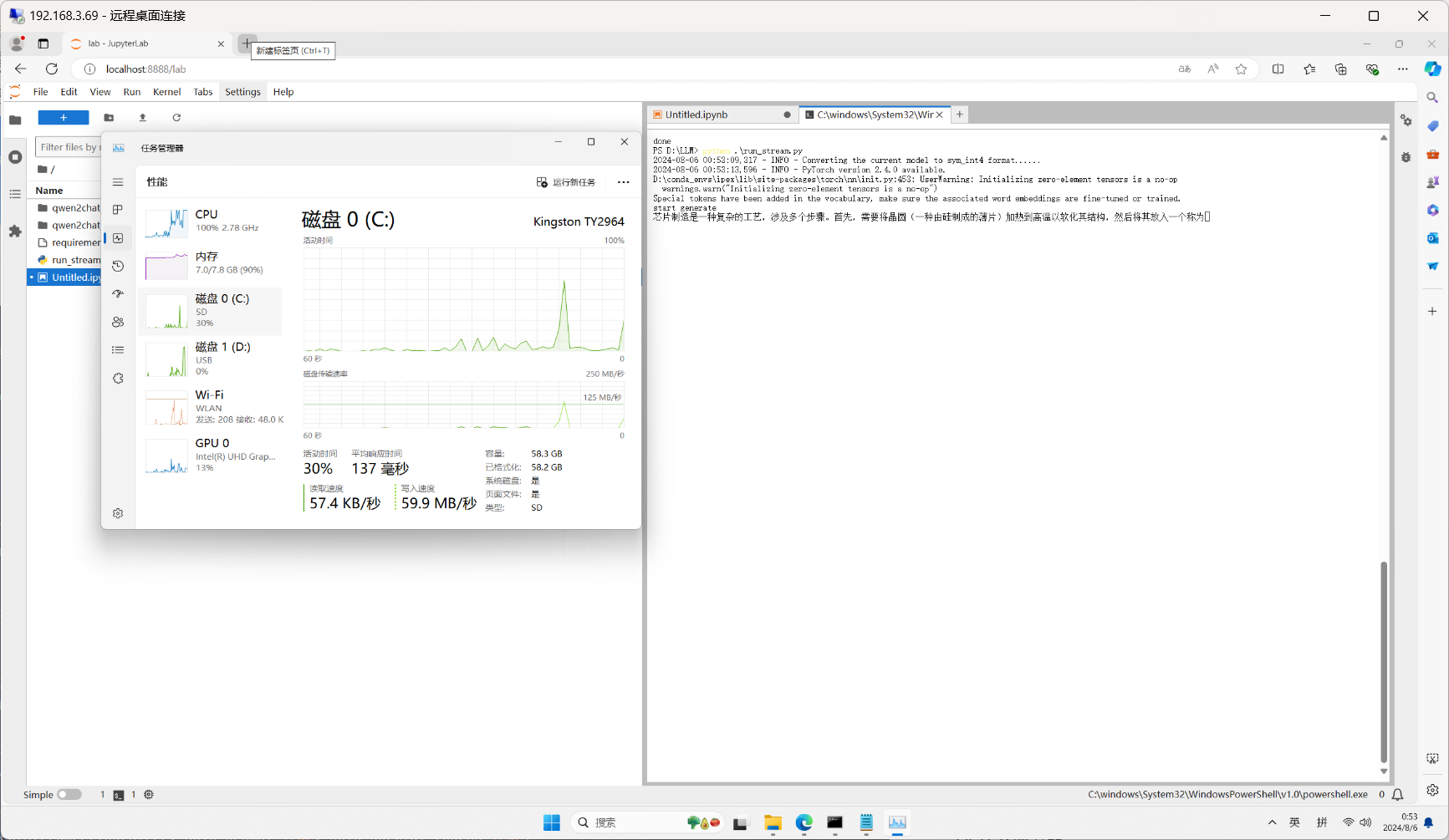Viewport: 1449px width, 840px height.
Task: Open the Services page in Task Manager
Action: tap(118, 379)
